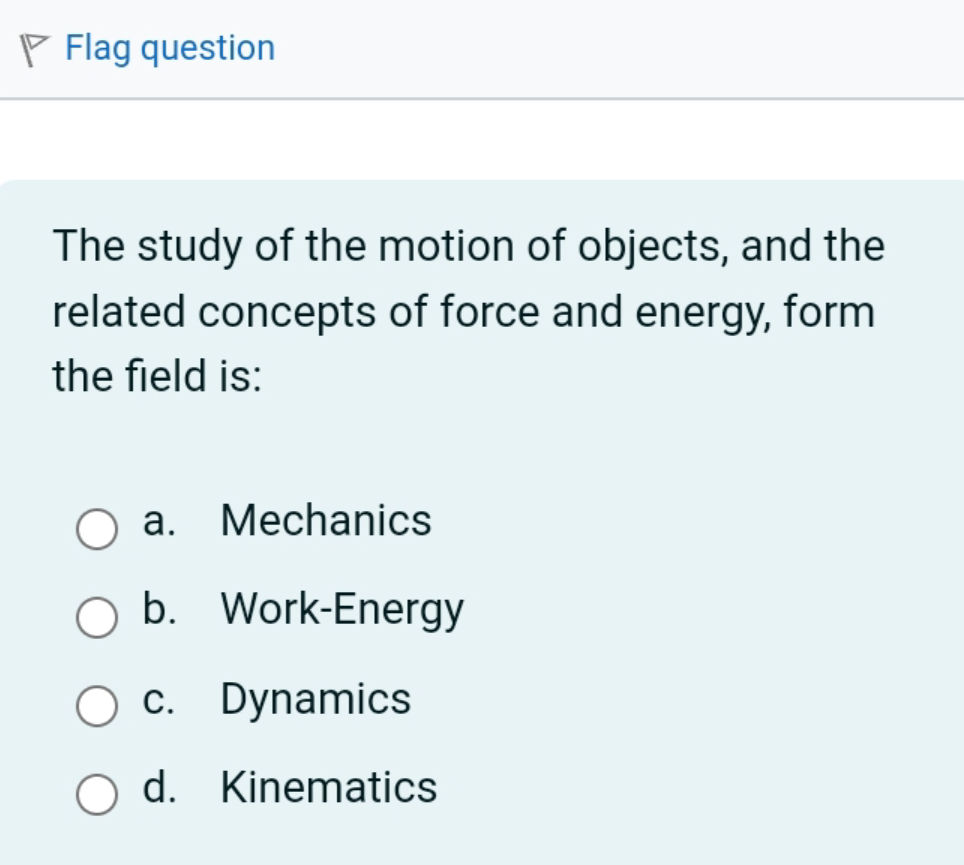Click the Flag question link
The height and width of the screenshot is (865, 964).
(168, 47)
